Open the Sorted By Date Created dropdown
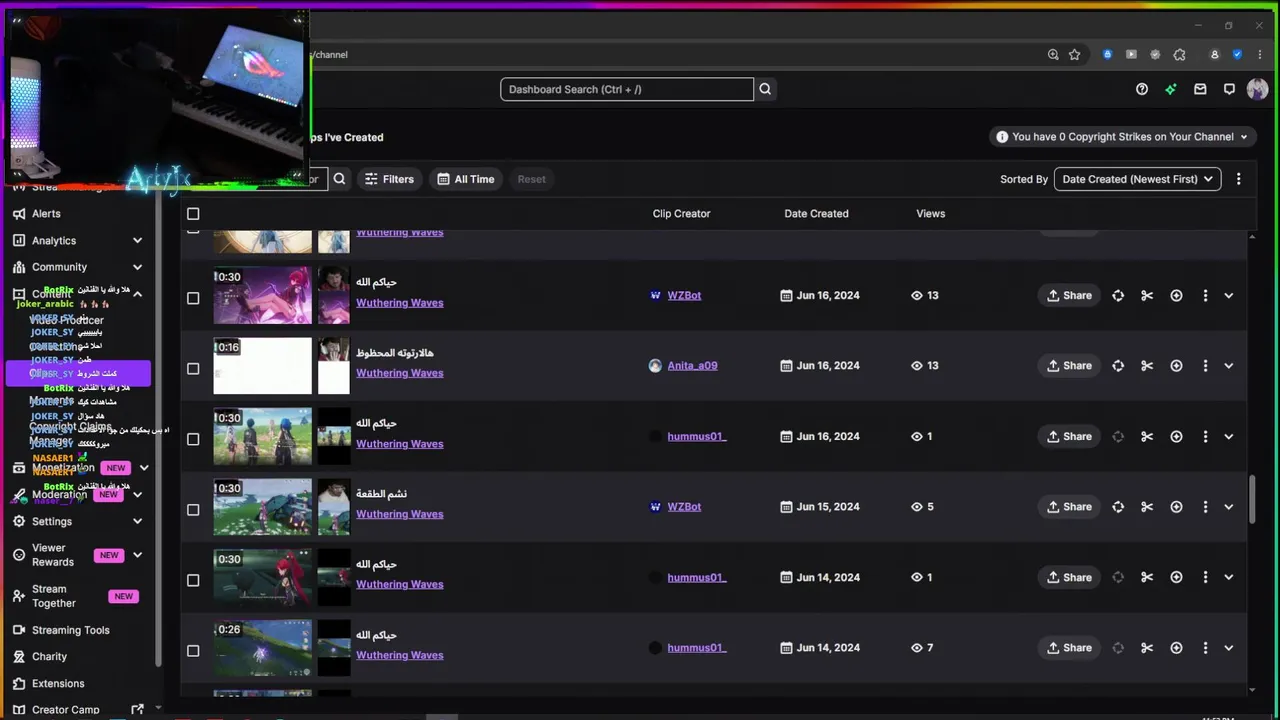1280x720 pixels. coord(1137,179)
